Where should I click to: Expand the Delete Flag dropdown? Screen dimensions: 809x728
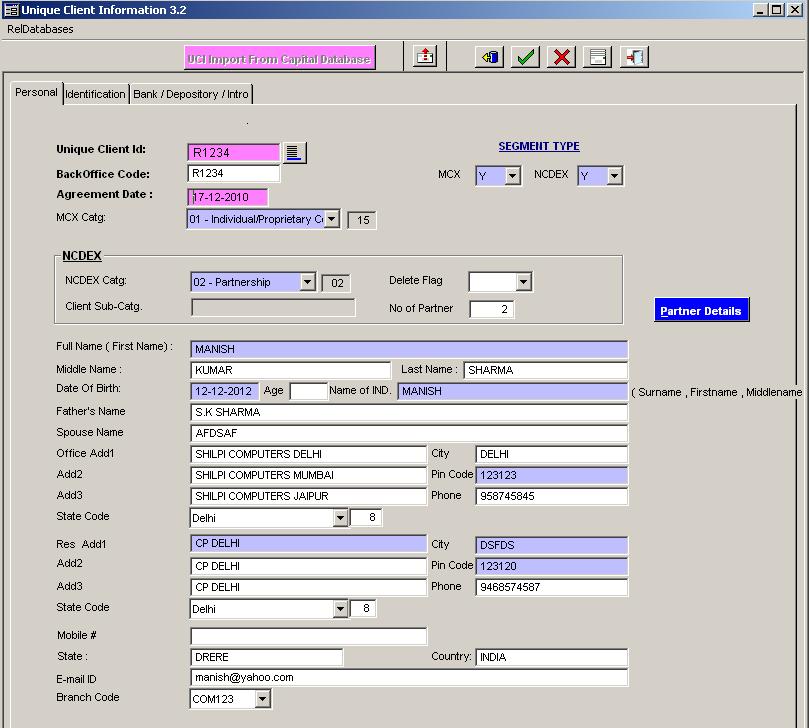523,283
